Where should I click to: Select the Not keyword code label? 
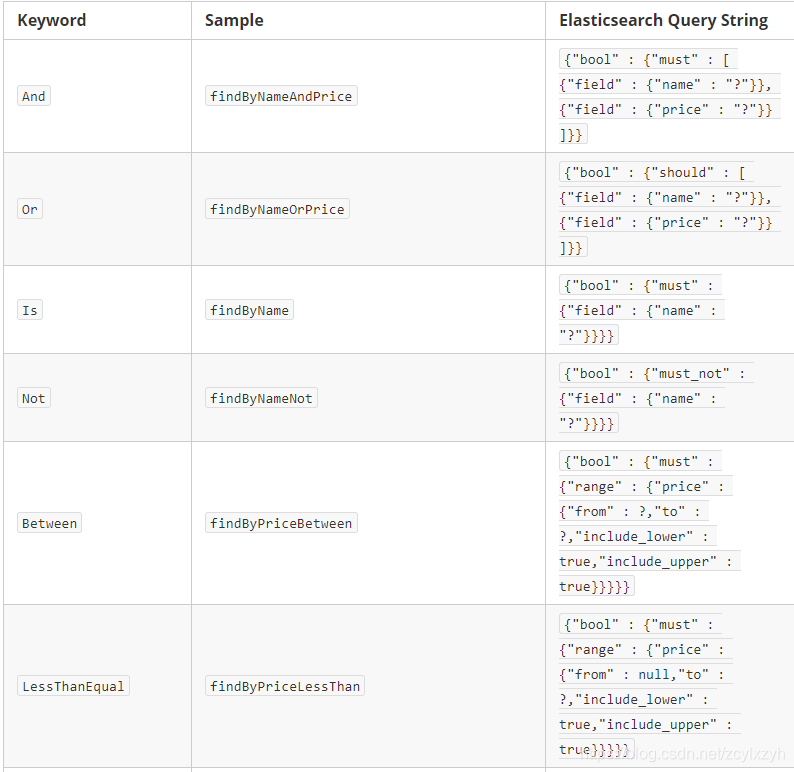tap(33, 398)
